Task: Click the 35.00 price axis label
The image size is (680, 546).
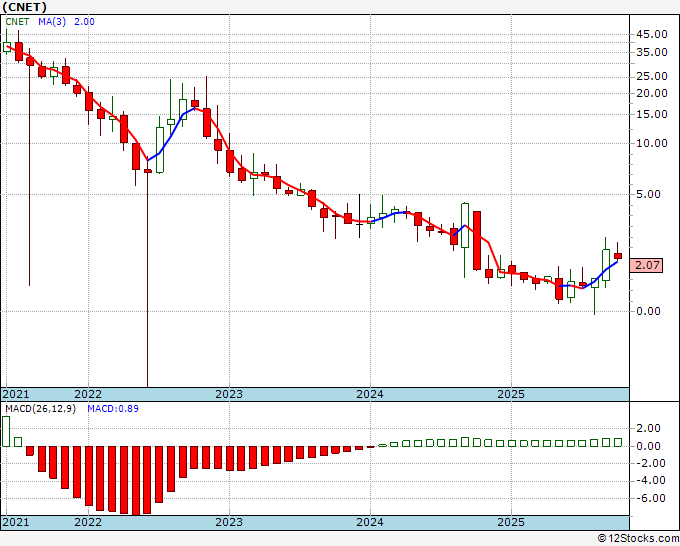Action: 651,52
